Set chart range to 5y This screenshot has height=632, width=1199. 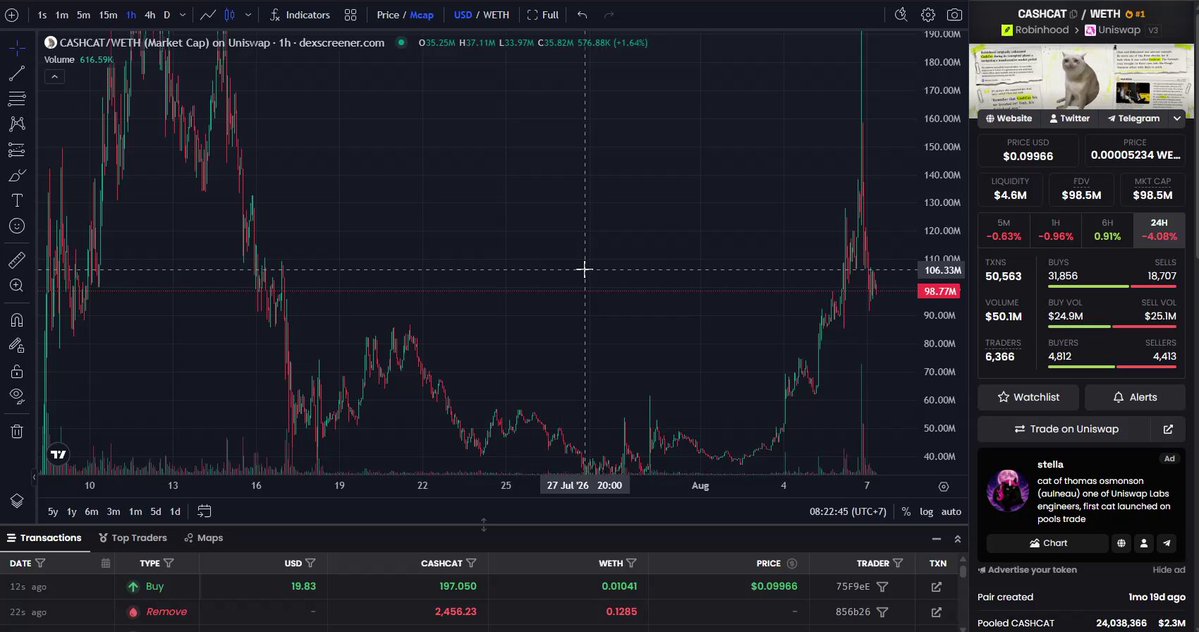coord(53,511)
